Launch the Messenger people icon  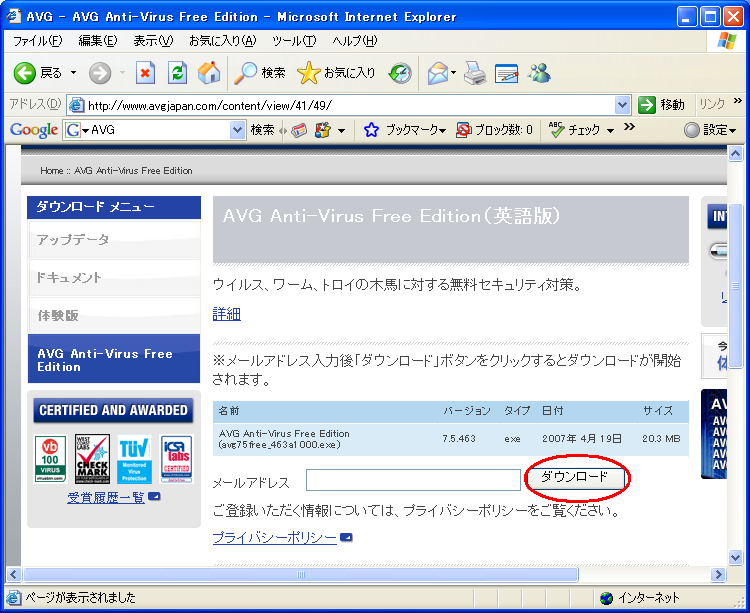coord(539,73)
